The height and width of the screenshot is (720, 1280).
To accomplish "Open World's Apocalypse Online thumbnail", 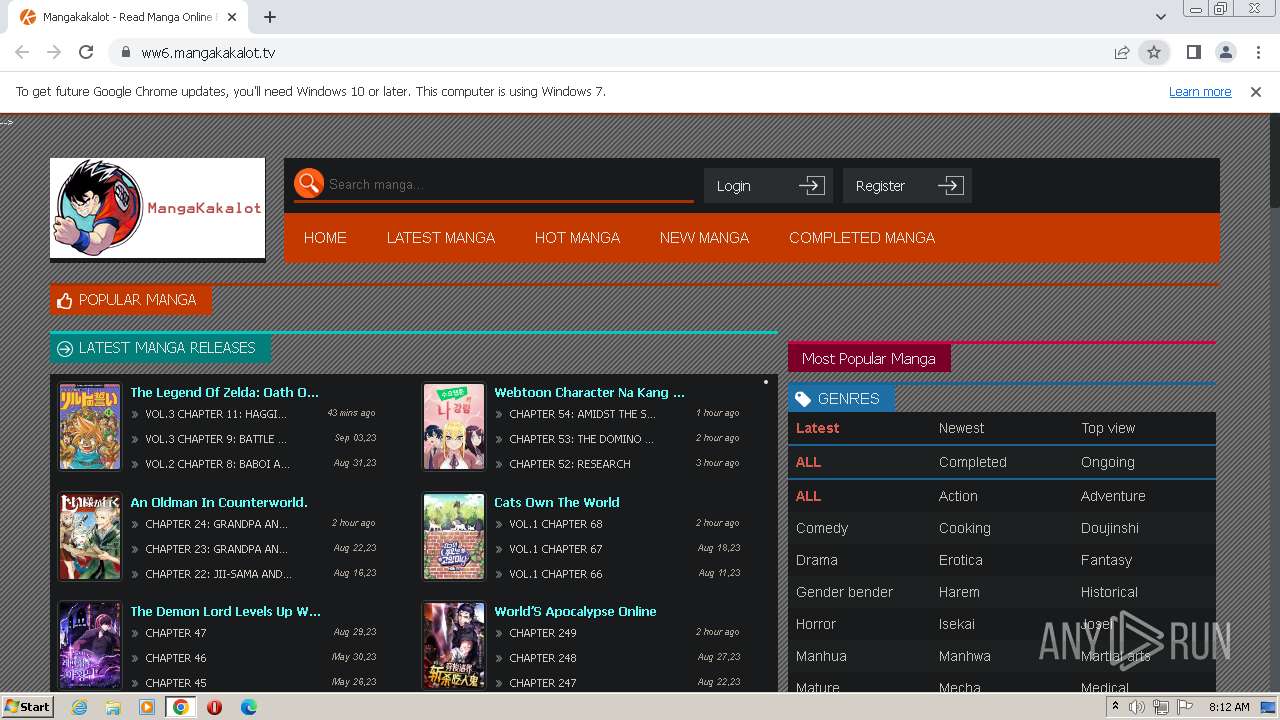I will (454, 645).
